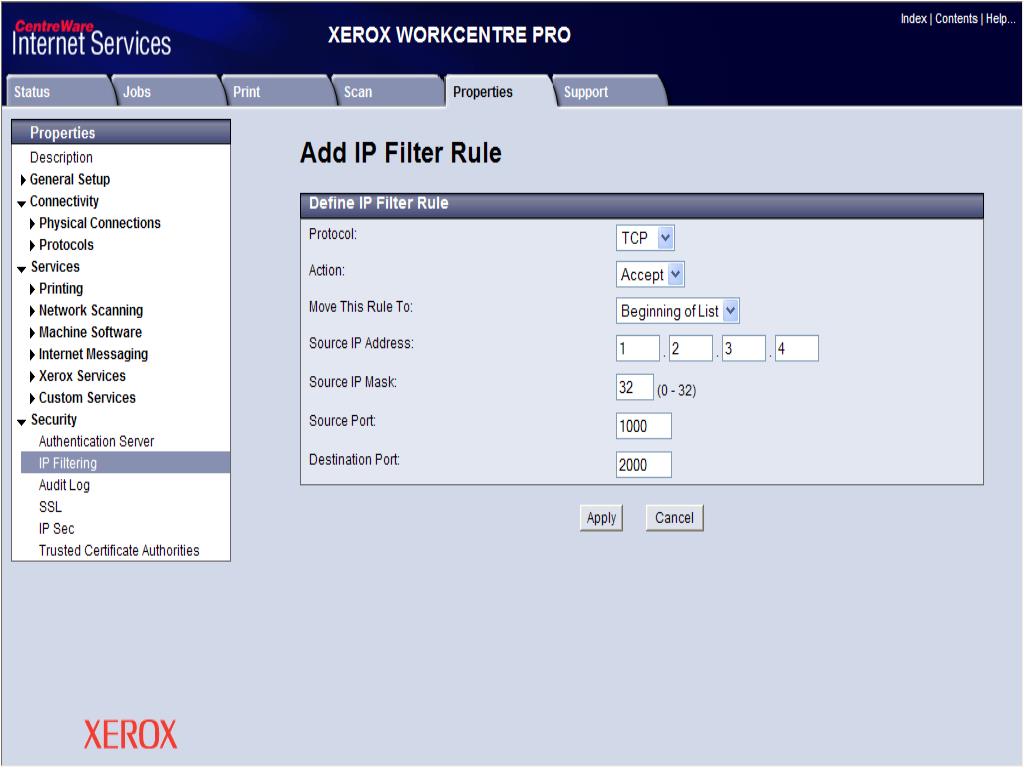Expand Xerox Services arrow
The image size is (1024, 768).
pos(33,377)
